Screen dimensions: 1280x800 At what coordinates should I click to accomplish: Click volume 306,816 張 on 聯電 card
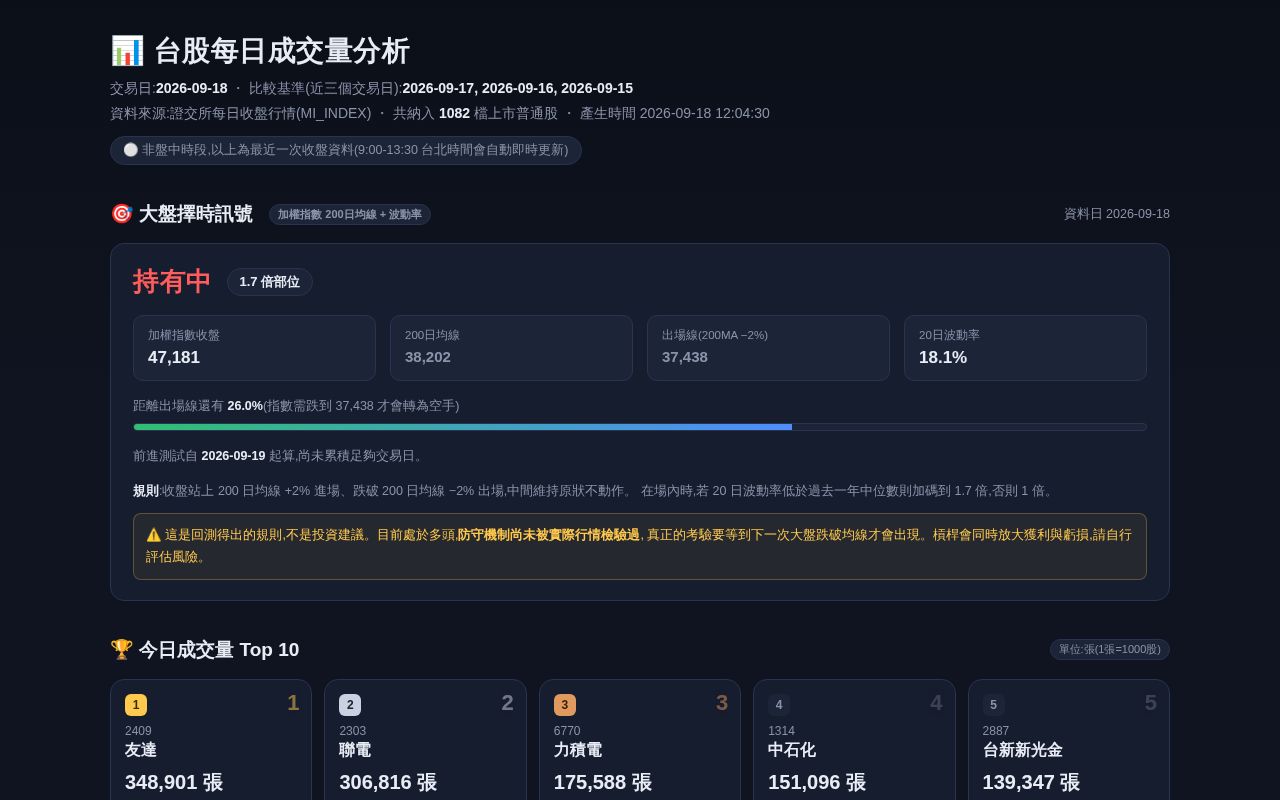(x=388, y=782)
